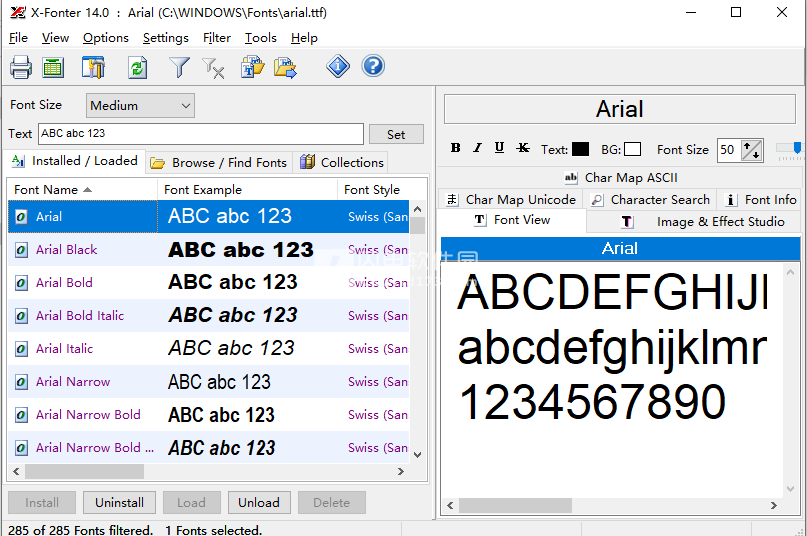This screenshot has height=536, width=807.
Task: Switch to Collections tab
Action: pyautogui.click(x=341, y=163)
